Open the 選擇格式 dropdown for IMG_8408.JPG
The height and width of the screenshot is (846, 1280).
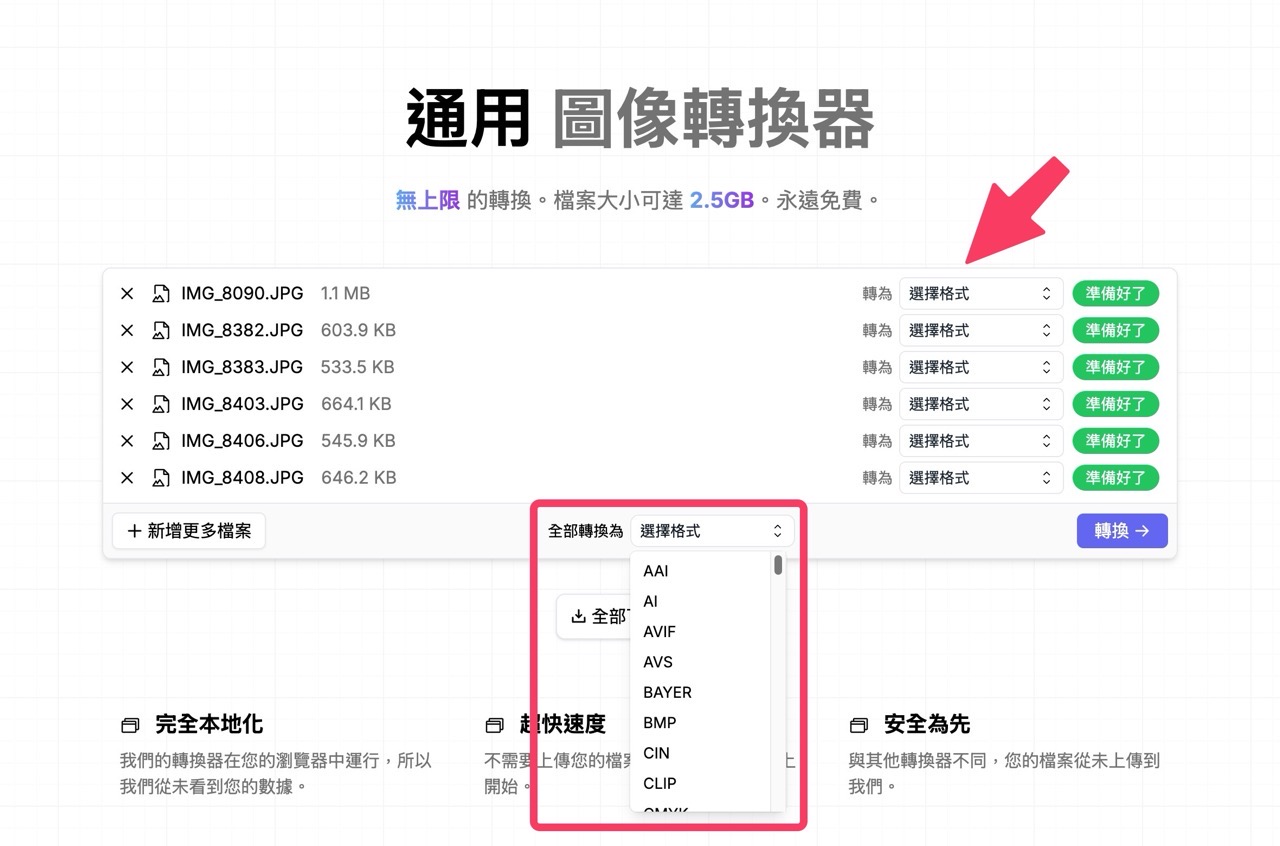pyautogui.click(x=981, y=478)
